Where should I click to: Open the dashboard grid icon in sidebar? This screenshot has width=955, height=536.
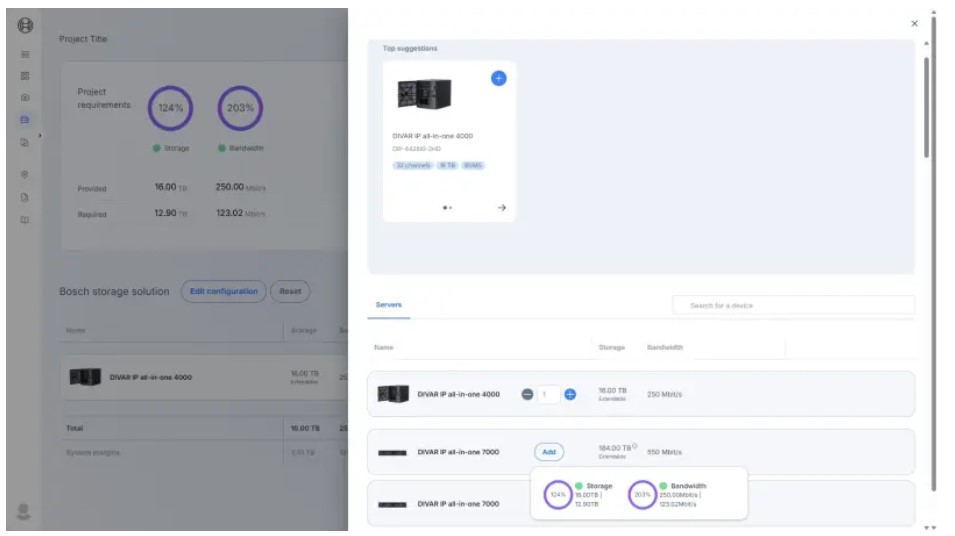tap(25, 76)
